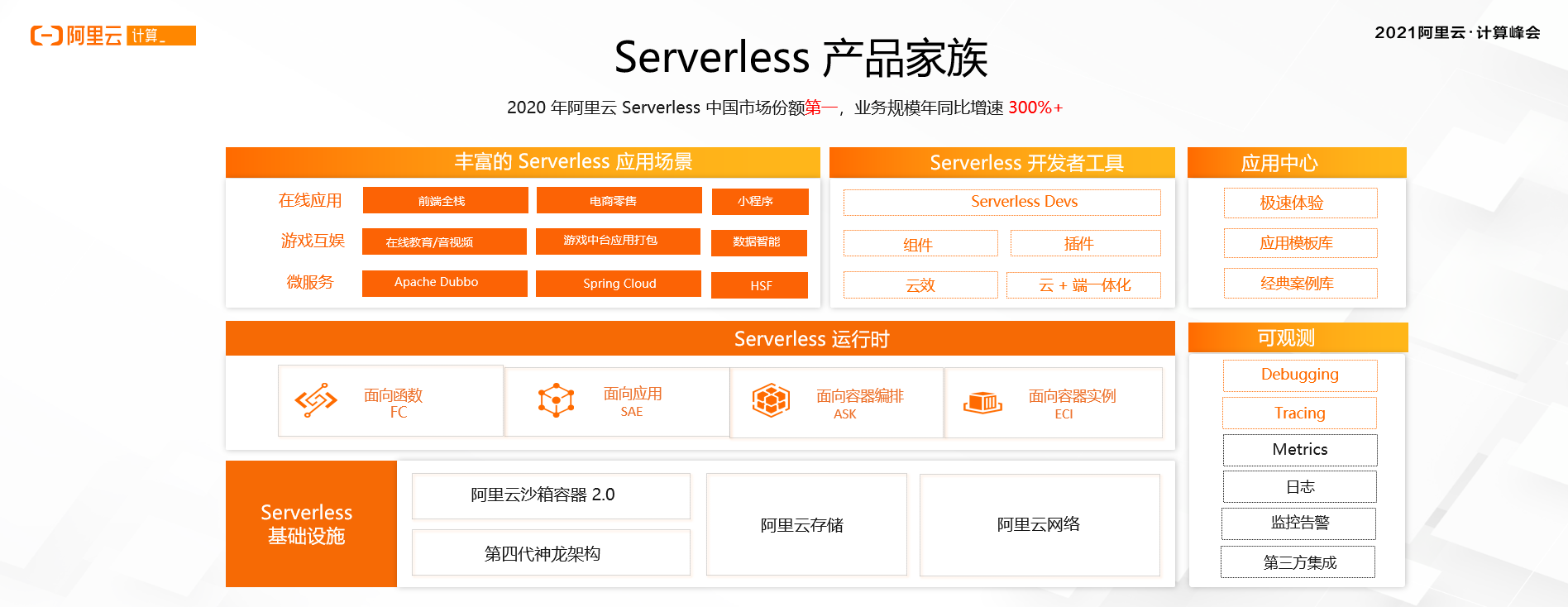Open the 经典案例库 box
1568x607 pixels.
tap(1301, 283)
